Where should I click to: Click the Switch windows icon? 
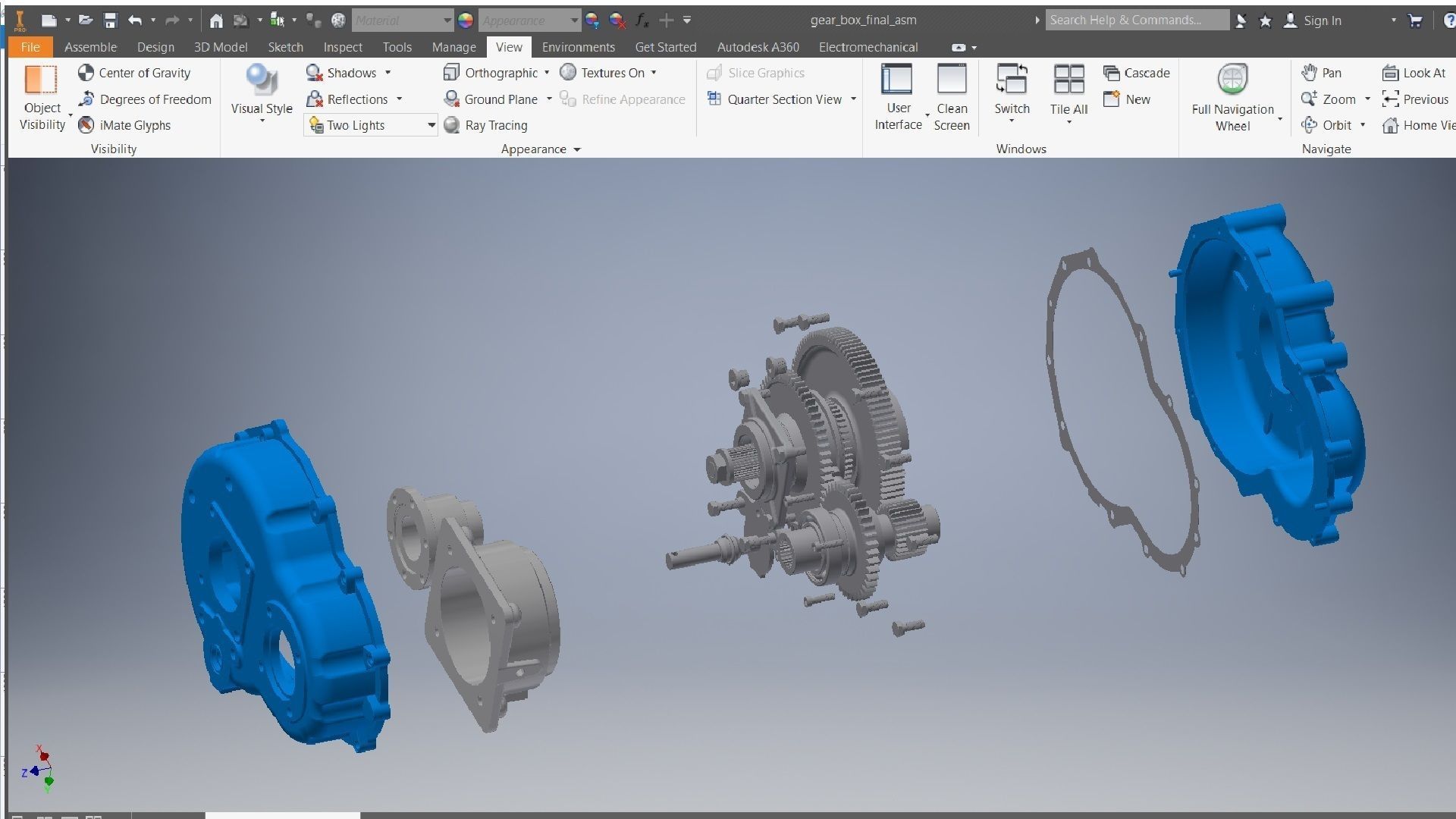(x=1012, y=79)
